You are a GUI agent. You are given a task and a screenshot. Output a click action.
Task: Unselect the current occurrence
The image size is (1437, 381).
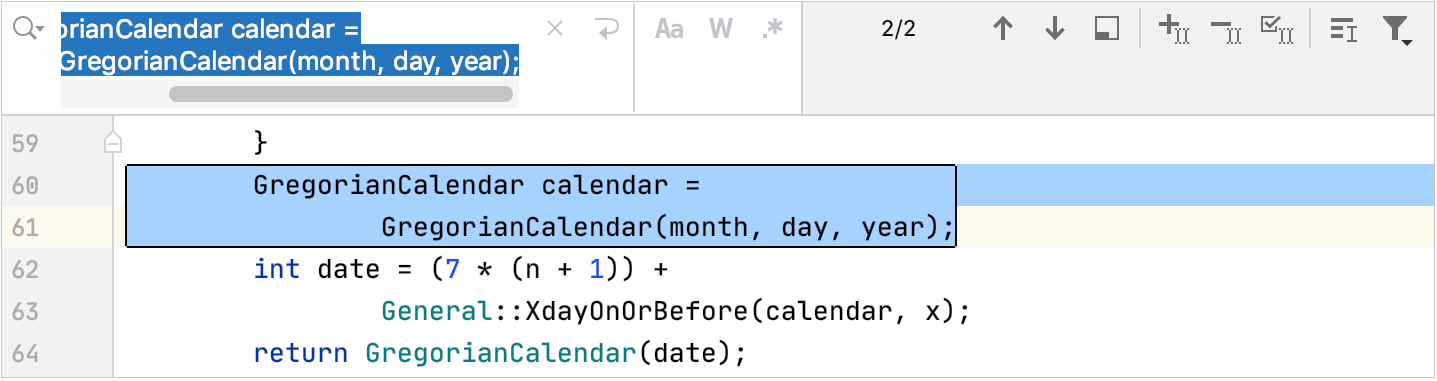pos(1226,30)
